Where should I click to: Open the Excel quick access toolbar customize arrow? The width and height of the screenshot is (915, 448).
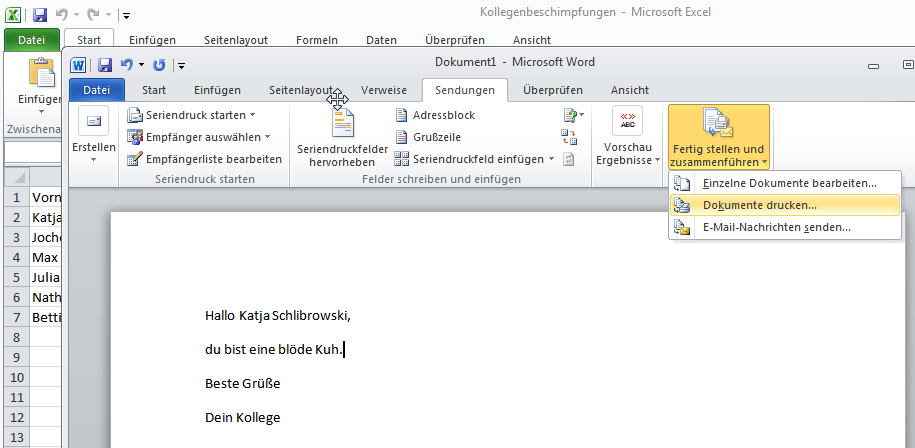(127, 15)
